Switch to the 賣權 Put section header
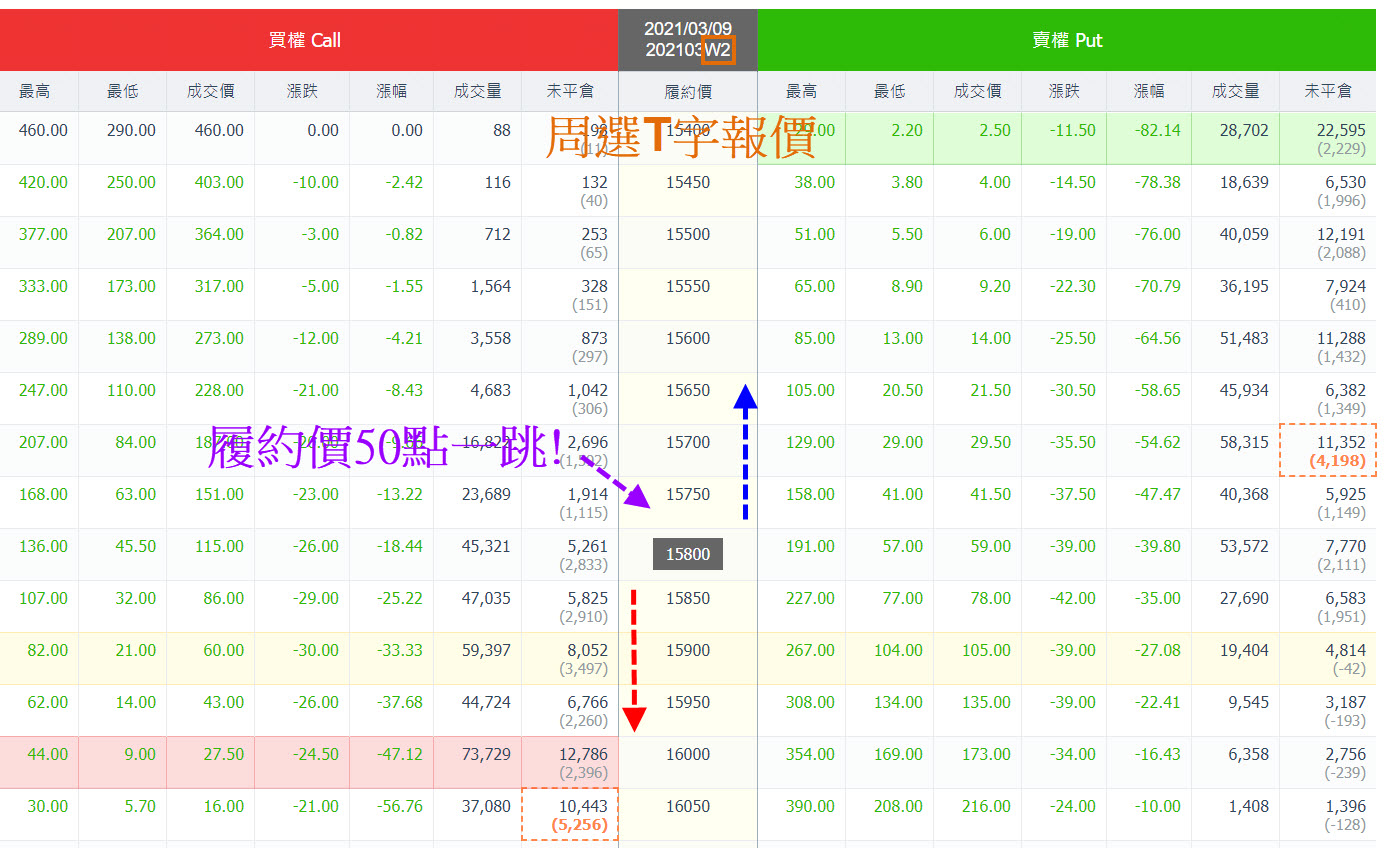This screenshot has width=1399, height=848. click(1067, 40)
